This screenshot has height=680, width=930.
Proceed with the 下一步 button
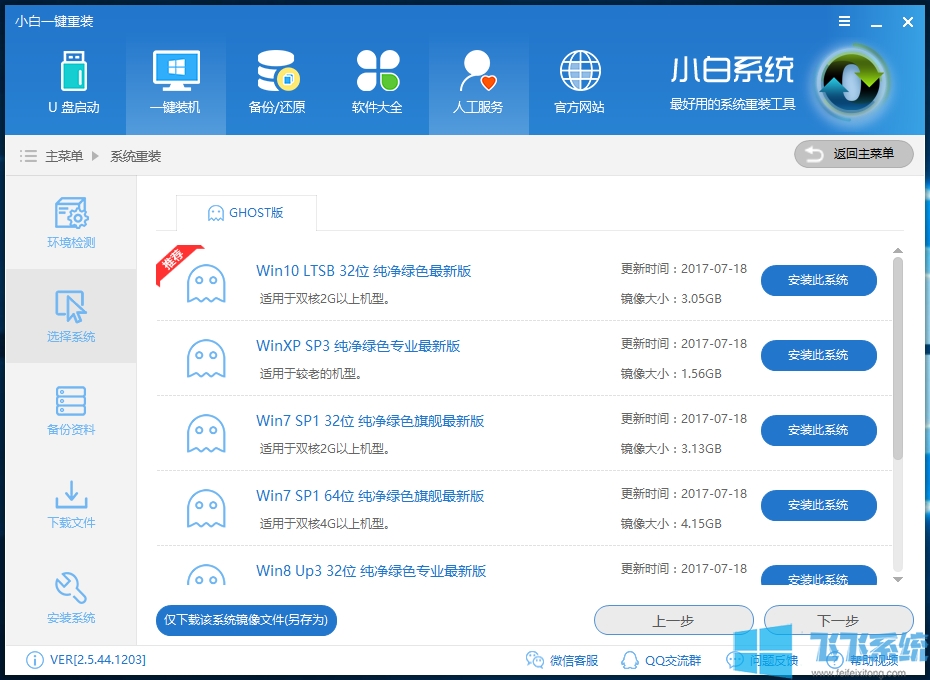tap(838, 620)
